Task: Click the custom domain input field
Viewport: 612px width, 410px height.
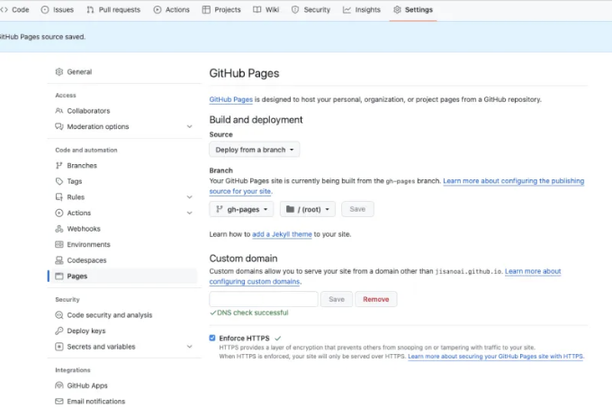Action: (264, 299)
